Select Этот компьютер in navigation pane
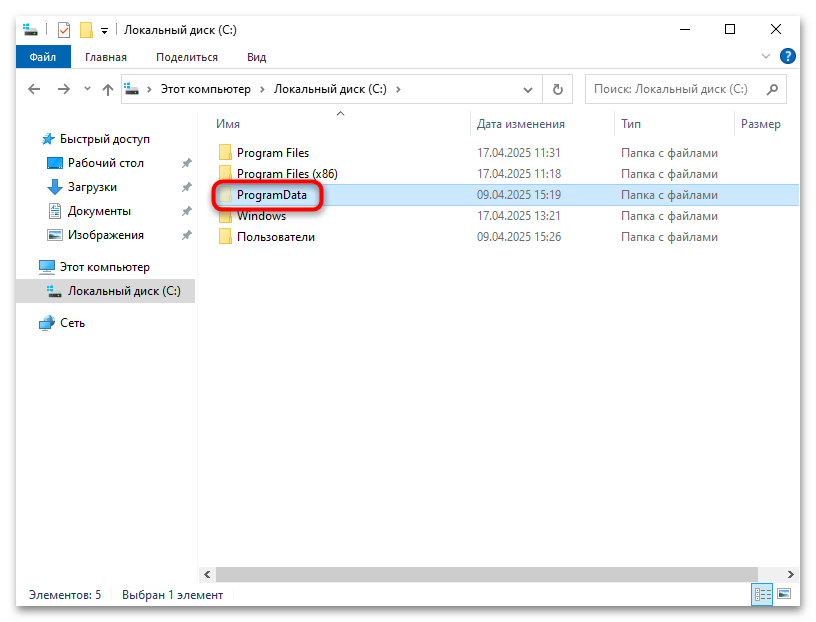This screenshot has height=622, width=816. click(105, 267)
